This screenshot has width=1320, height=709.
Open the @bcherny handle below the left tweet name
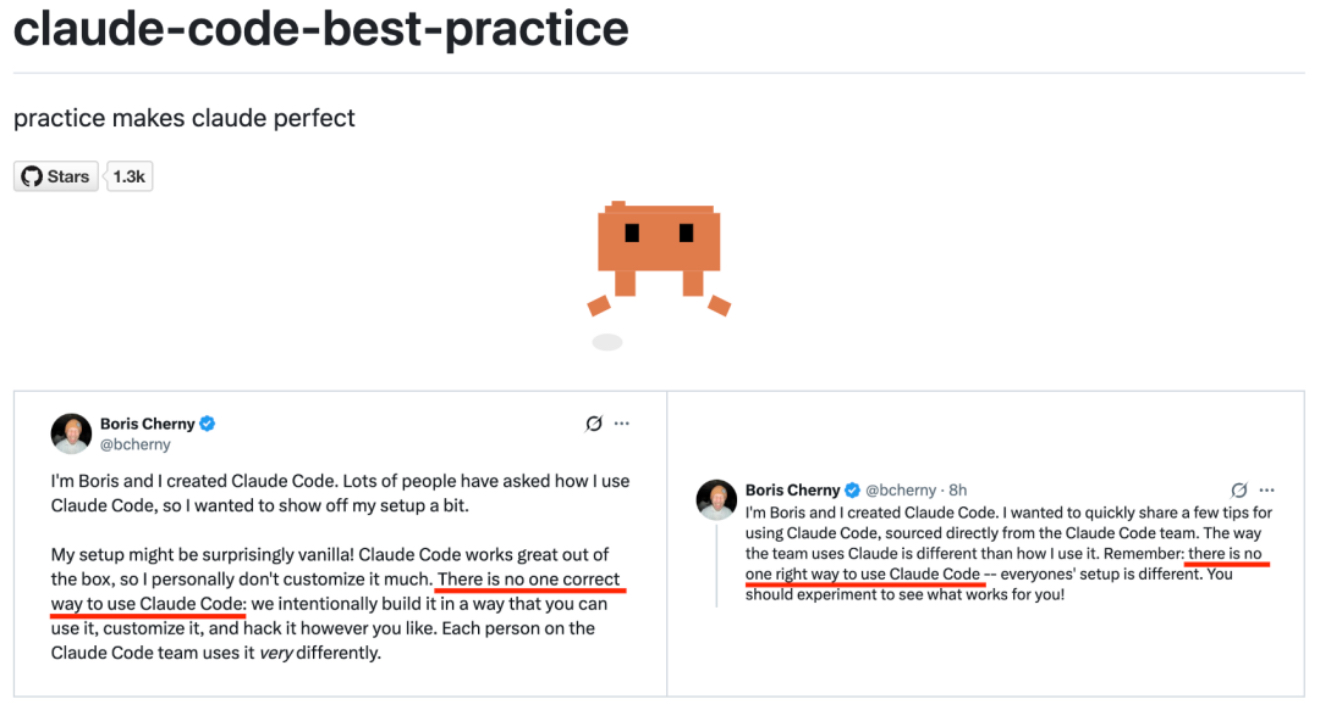click(135, 444)
